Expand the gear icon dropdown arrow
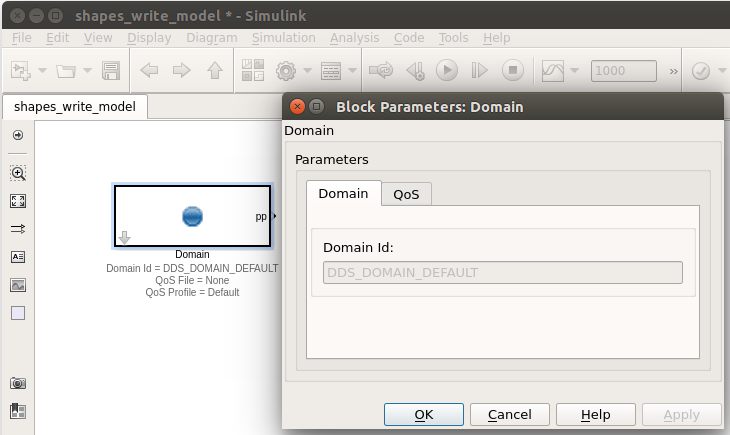This screenshot has height=435, width=730. pos(307,71)
